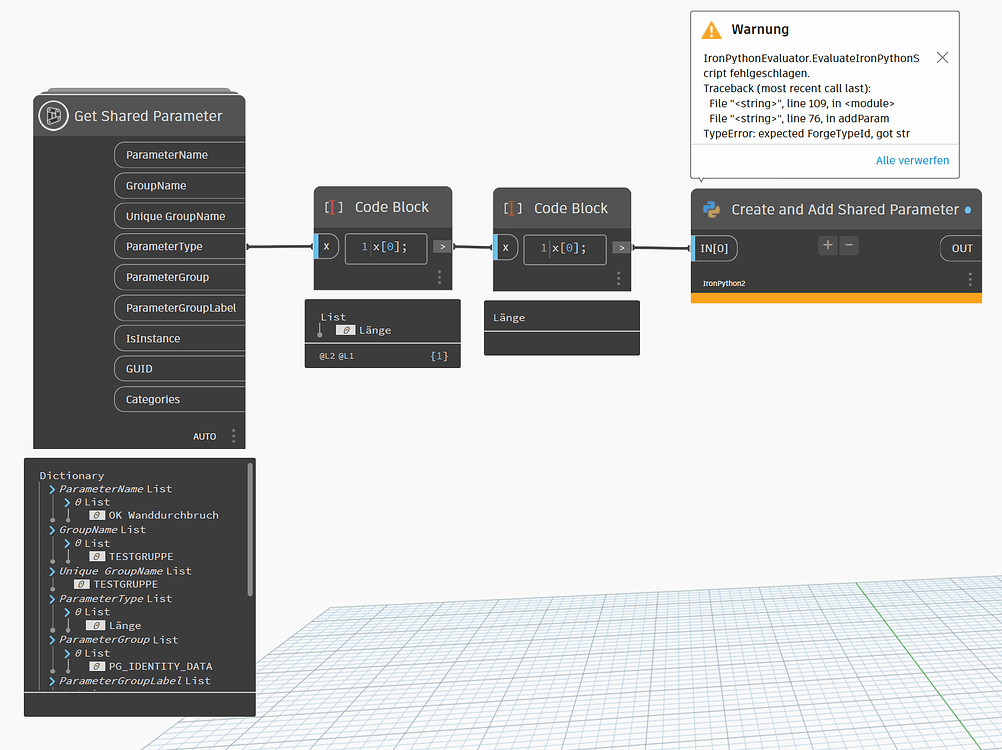1002x750 pixels.
Task: Click the warning triangle in the Warnung popup
Action: (x=712, y=29)
